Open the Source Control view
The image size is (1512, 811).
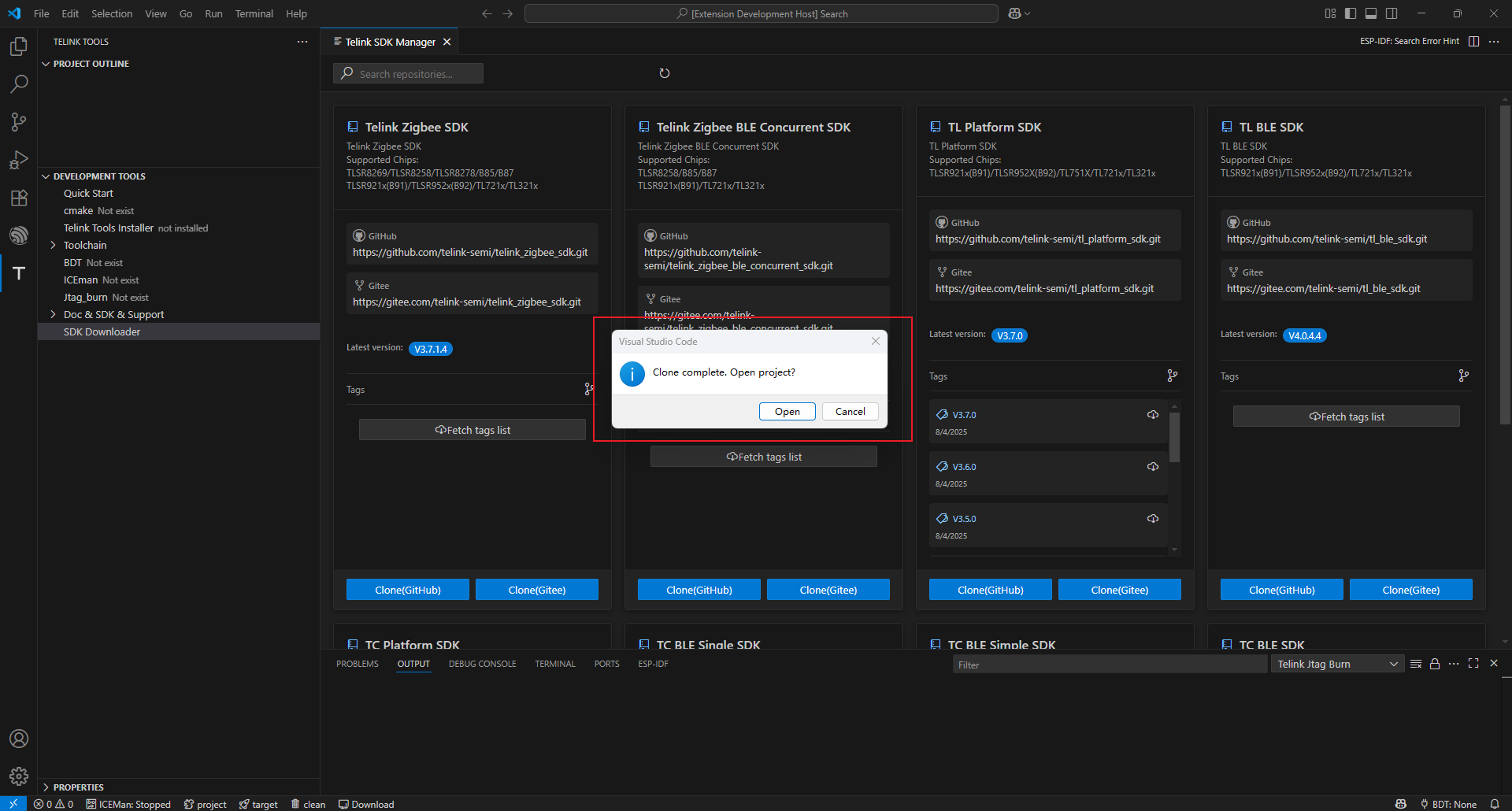pyautogui.click(x=19, y=122)
